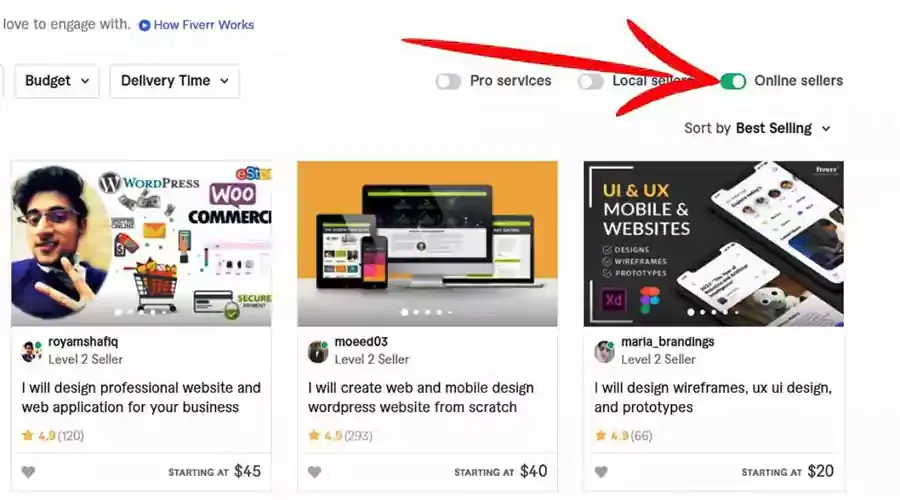This screenshot has height=500, width=900.
Task: Enable the Pro services toggle
Action: pos(448,82)
